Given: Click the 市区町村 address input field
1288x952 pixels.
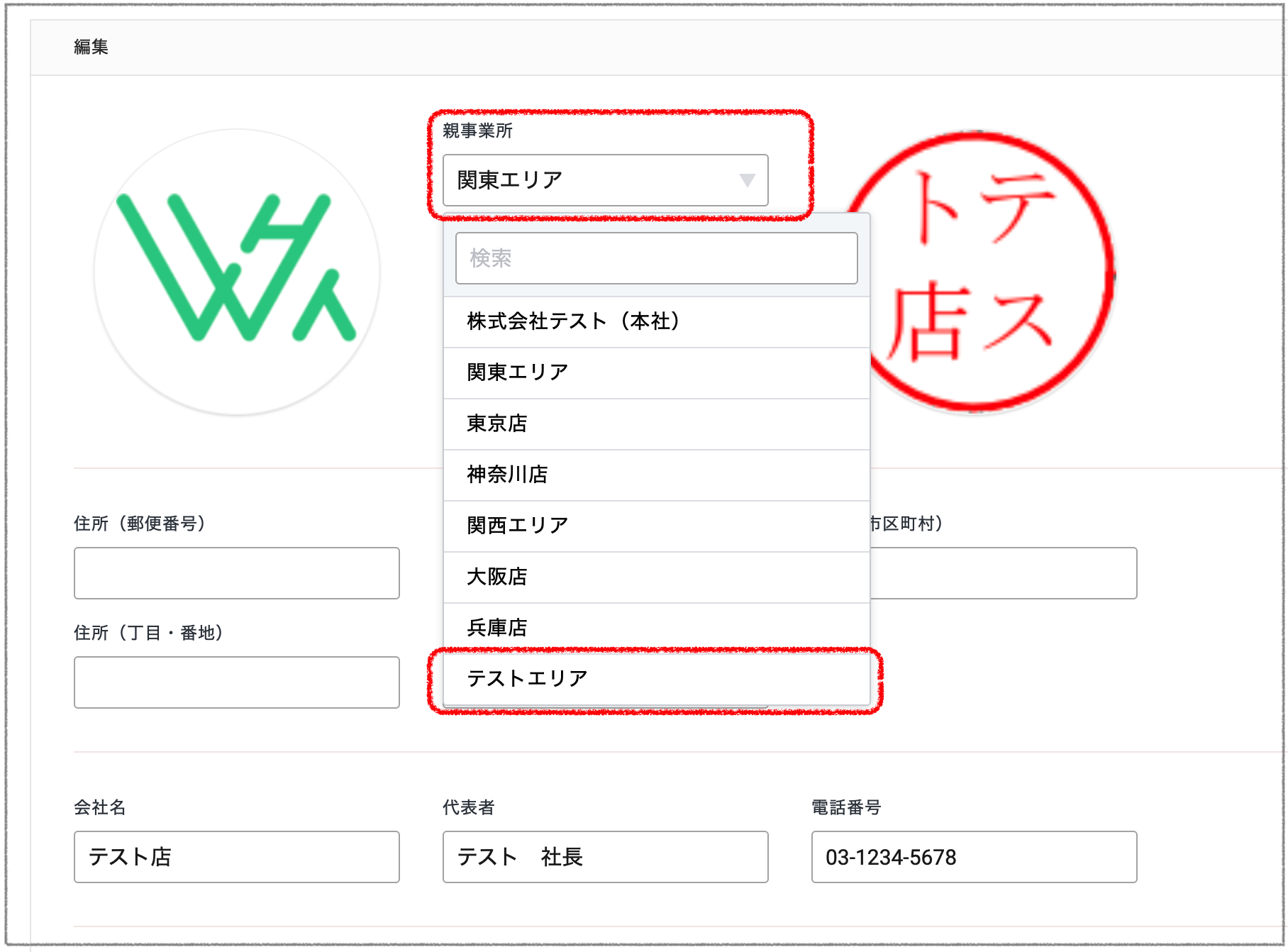Looking at the screenshot, I should click(1004, 573).
